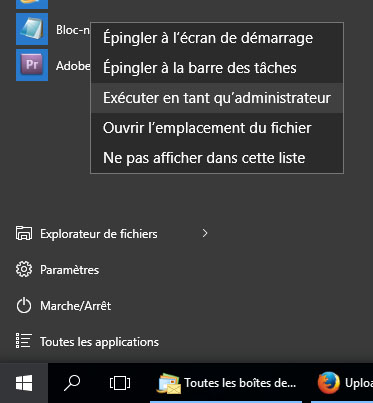Select Exécuter en tant qu'administrateur

[217, 98]
